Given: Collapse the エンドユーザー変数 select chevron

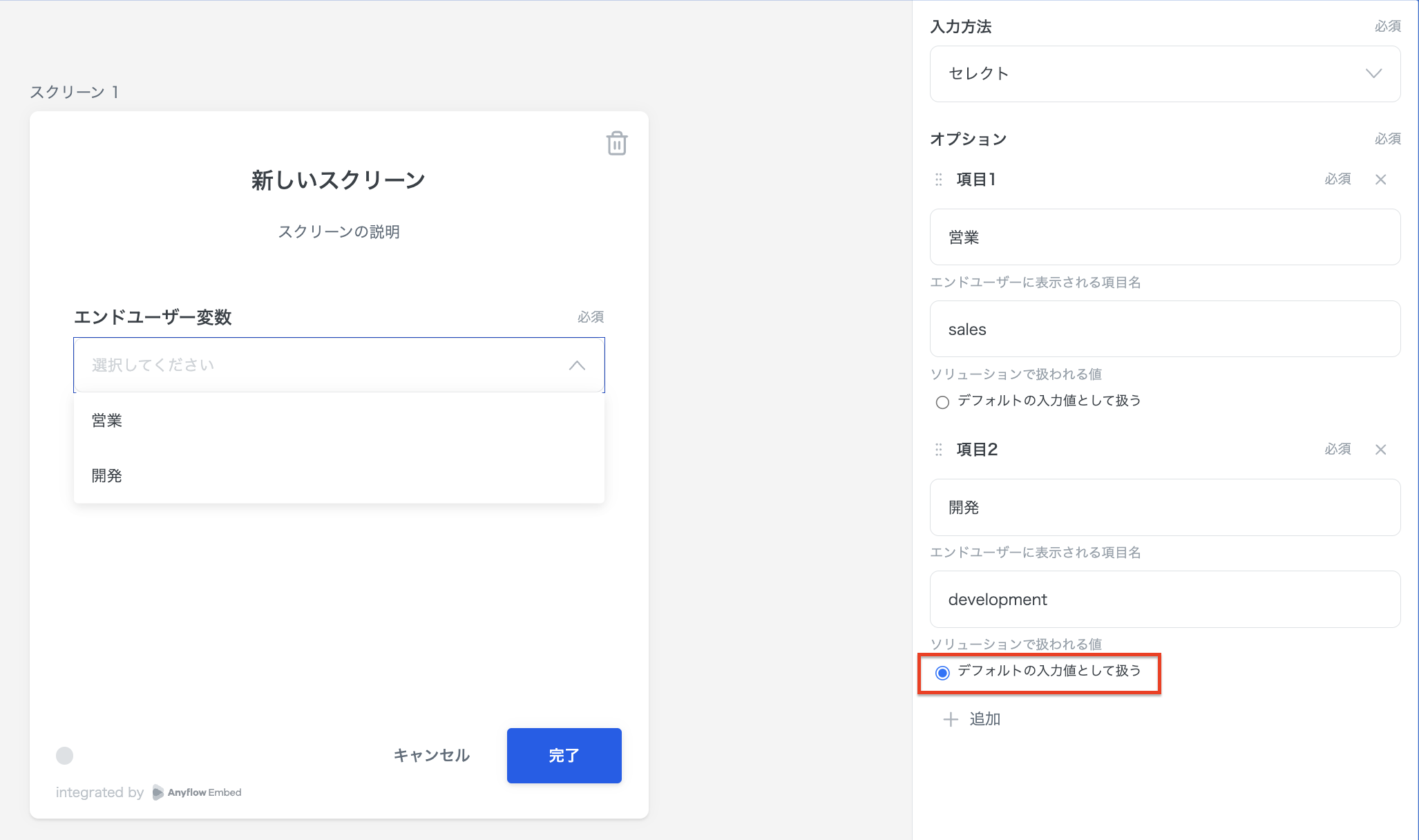Looking at the screenshot, I should 577,365.
